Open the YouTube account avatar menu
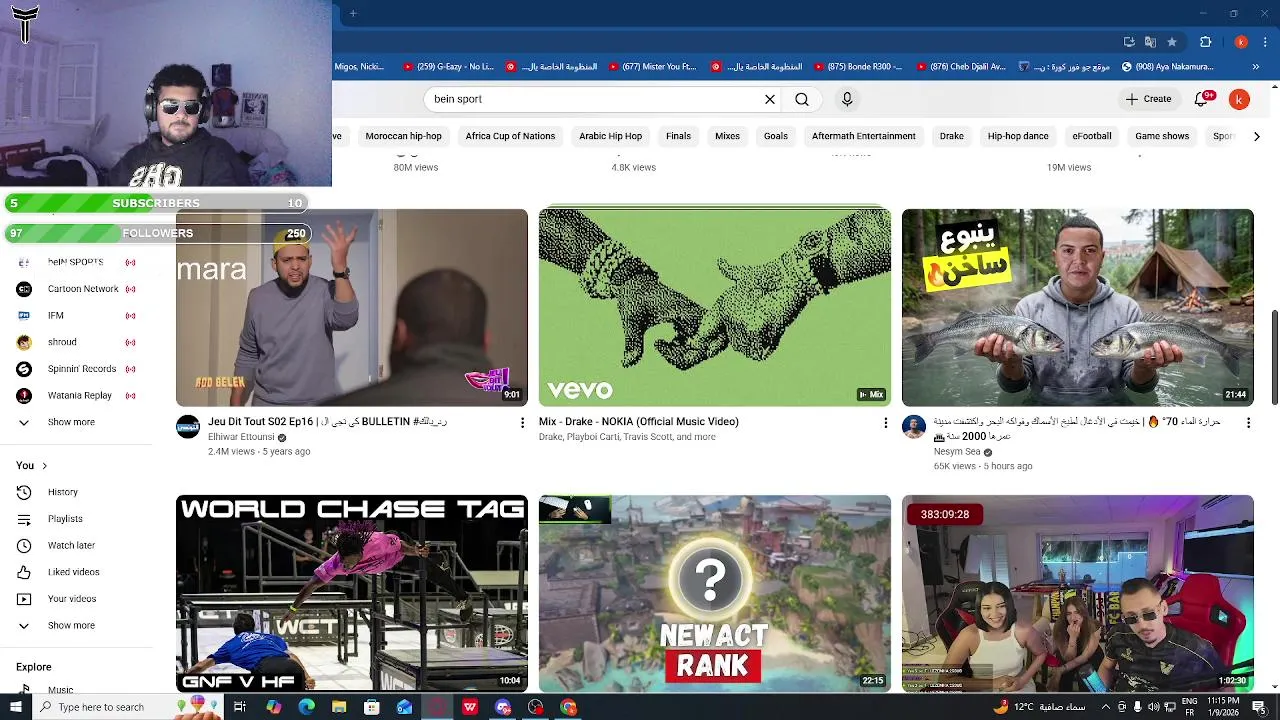The width and height of the screenshot is (1280, 720). 1239,99
